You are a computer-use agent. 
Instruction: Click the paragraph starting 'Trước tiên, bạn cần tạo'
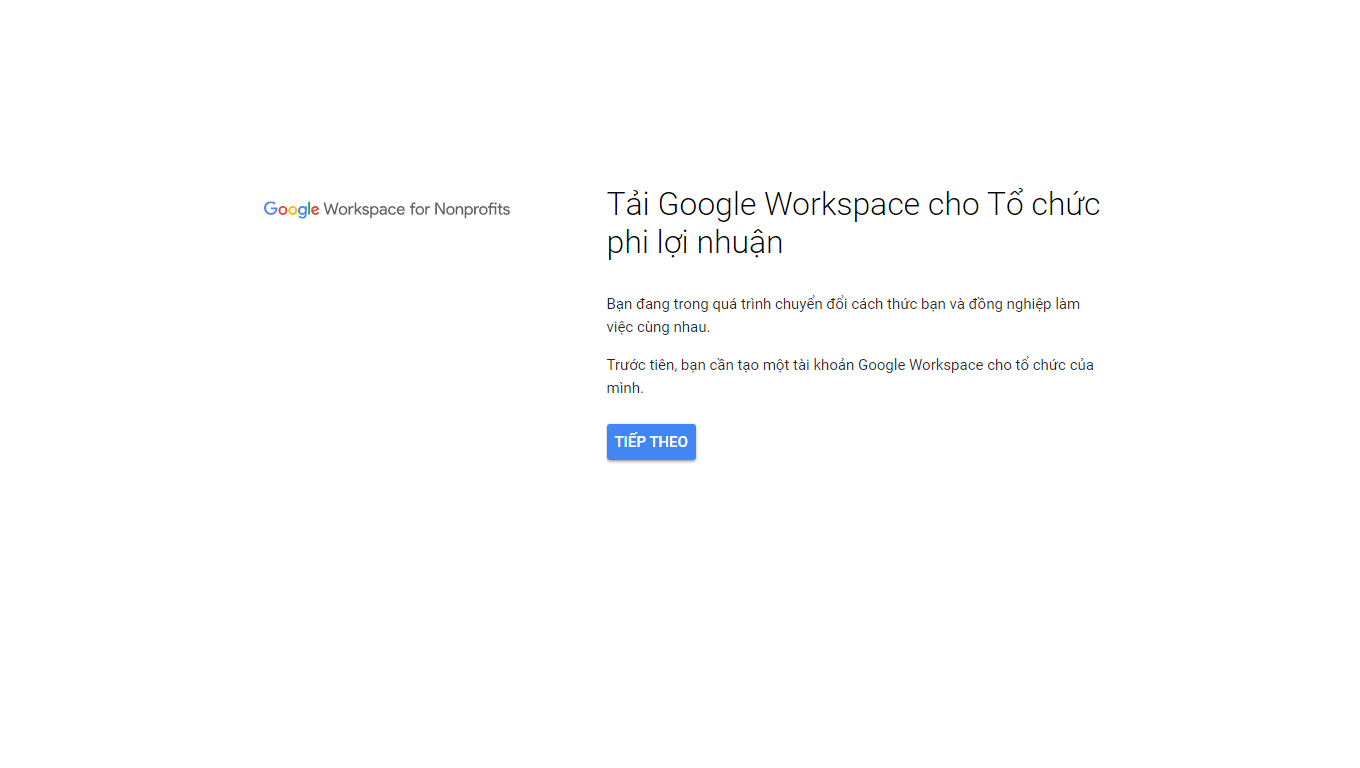coord(850,376)
